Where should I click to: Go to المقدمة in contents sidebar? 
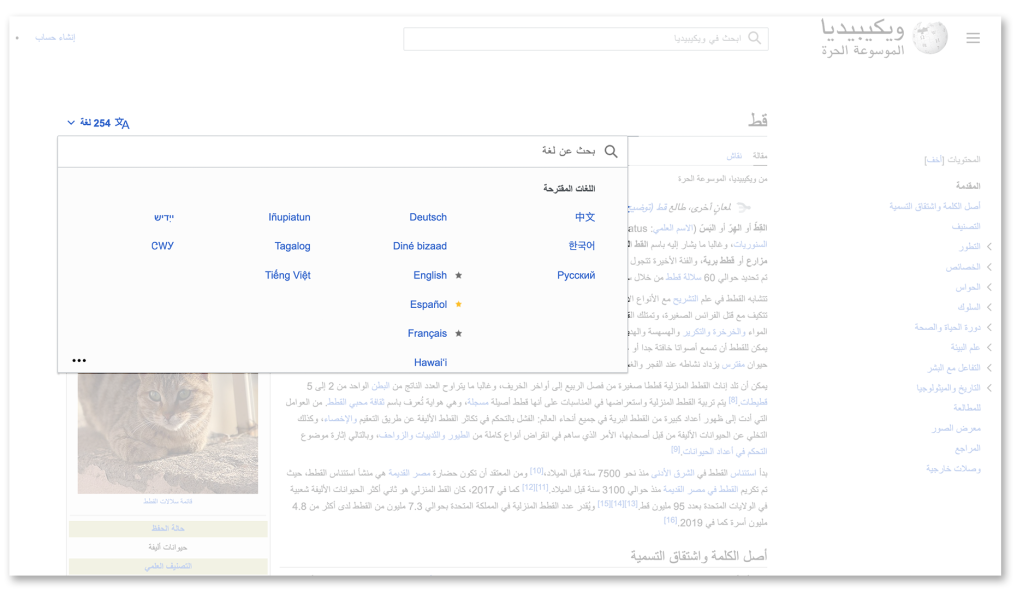[x=968, y=185]
